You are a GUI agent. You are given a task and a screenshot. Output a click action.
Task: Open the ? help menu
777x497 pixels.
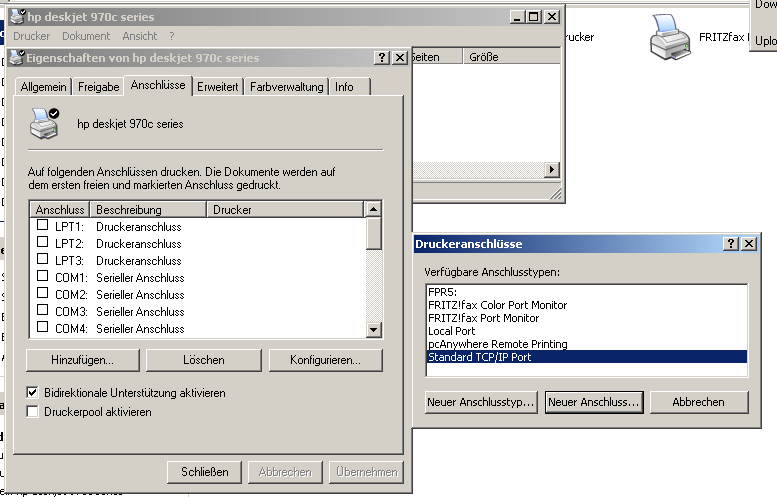click(171, 36)
